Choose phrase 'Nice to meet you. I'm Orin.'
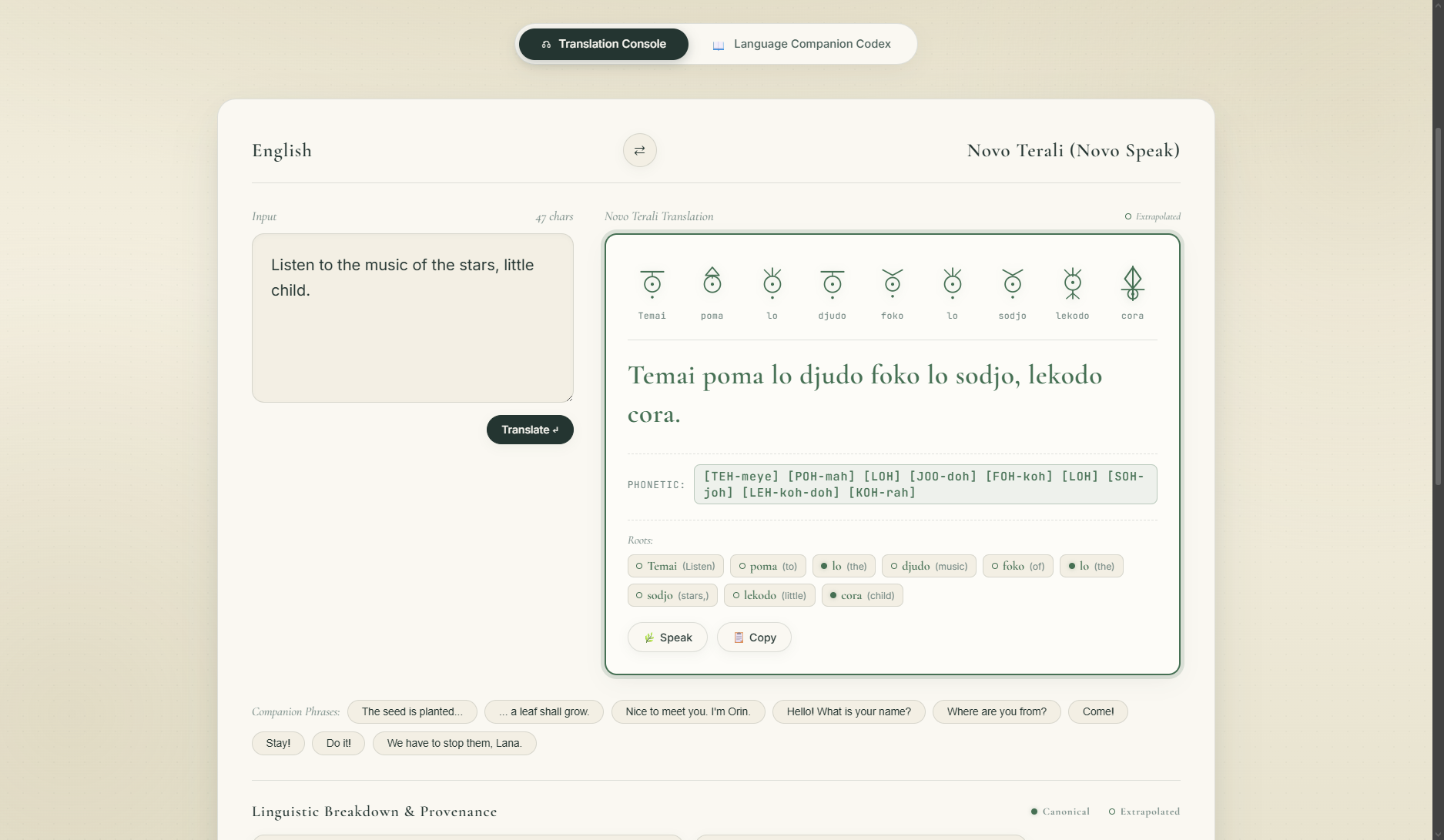This screenshot has height=840, width=1444. (x=688, y=711)
